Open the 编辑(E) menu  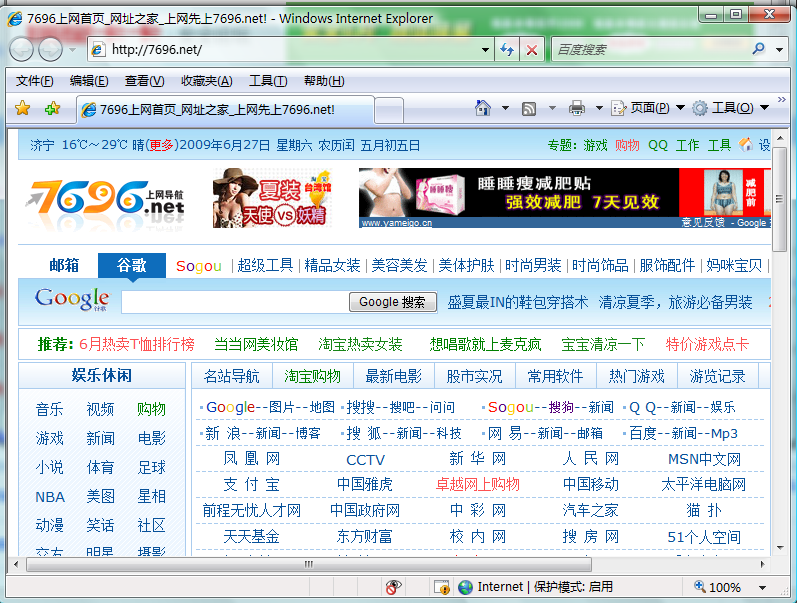point(89,81)
